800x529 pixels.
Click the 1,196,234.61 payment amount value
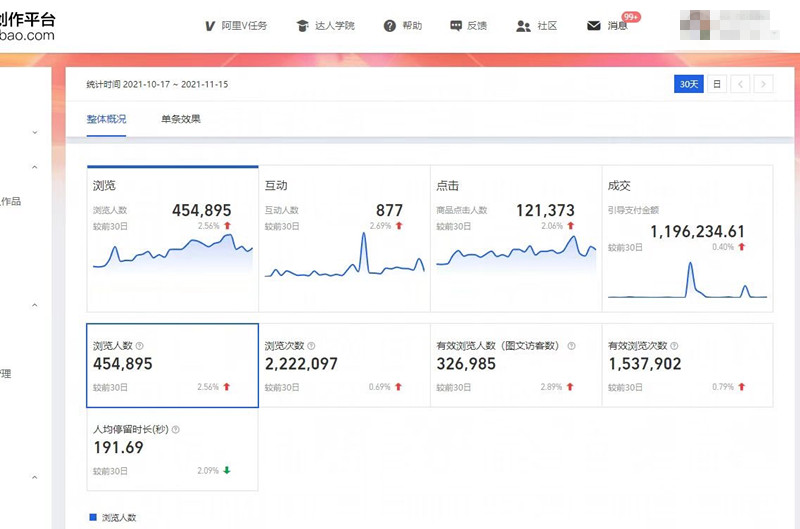click(697, 232)
